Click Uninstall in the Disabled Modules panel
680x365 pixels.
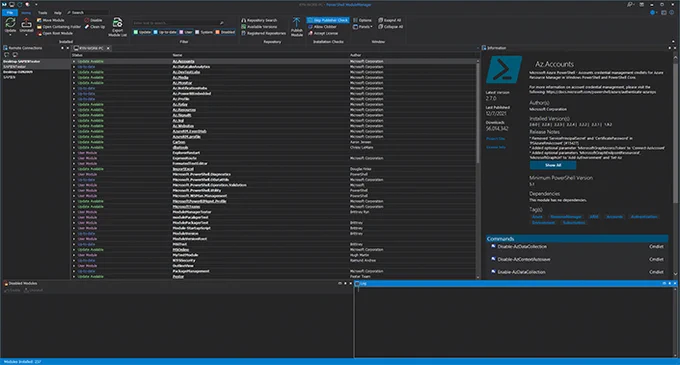tap(33, 290)
